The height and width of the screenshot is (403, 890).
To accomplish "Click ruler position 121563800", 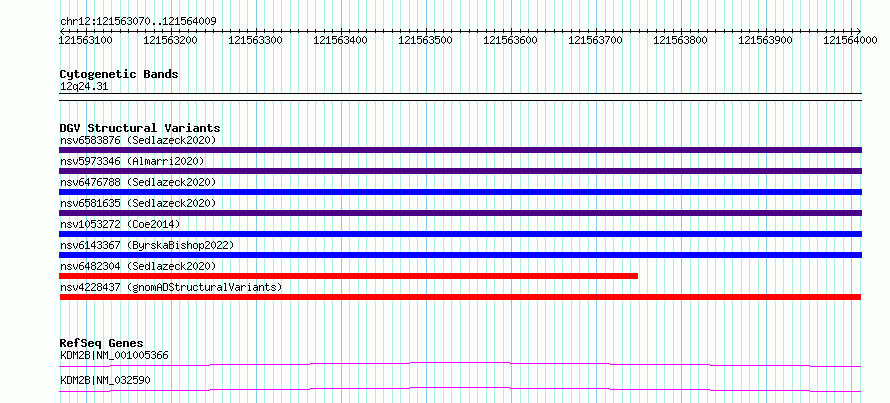I will click(x=681, y=40).
